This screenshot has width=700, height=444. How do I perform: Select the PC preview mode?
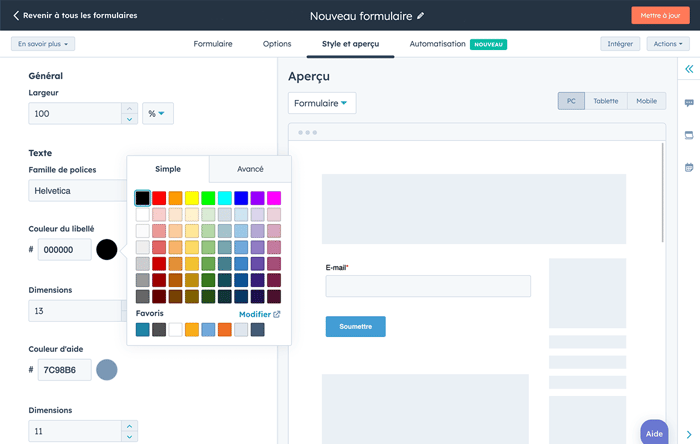pos(571,101)
